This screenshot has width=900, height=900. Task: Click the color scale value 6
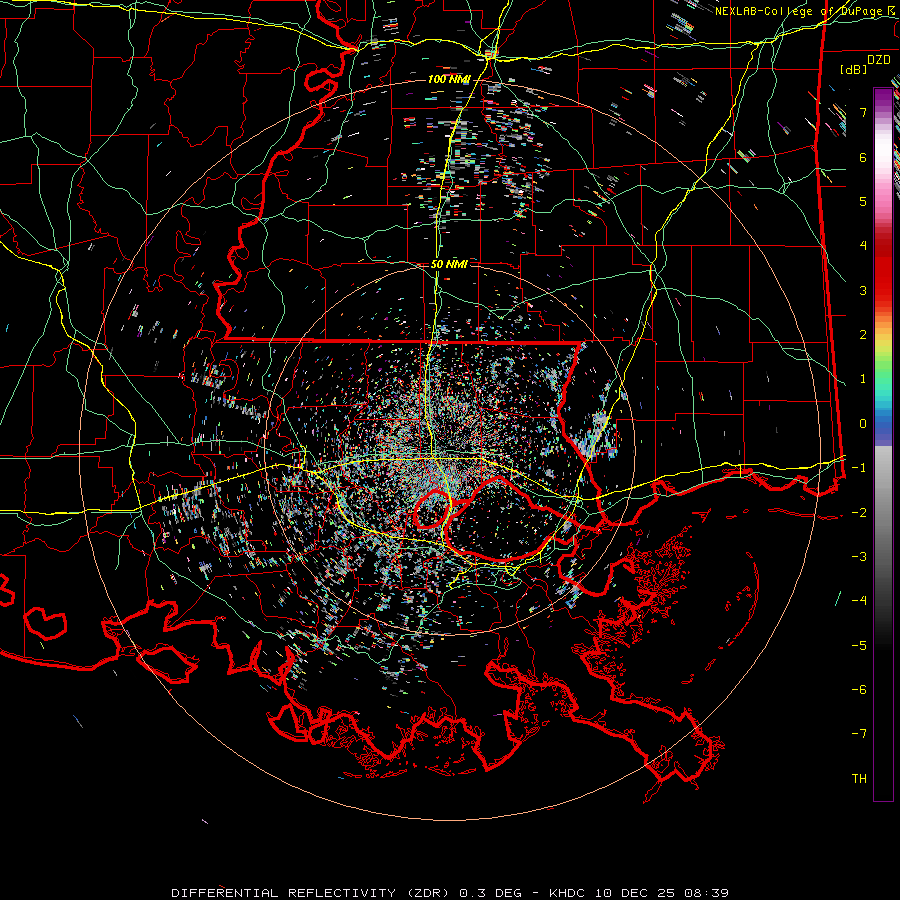pyautogui.click(x=863, y=157)
